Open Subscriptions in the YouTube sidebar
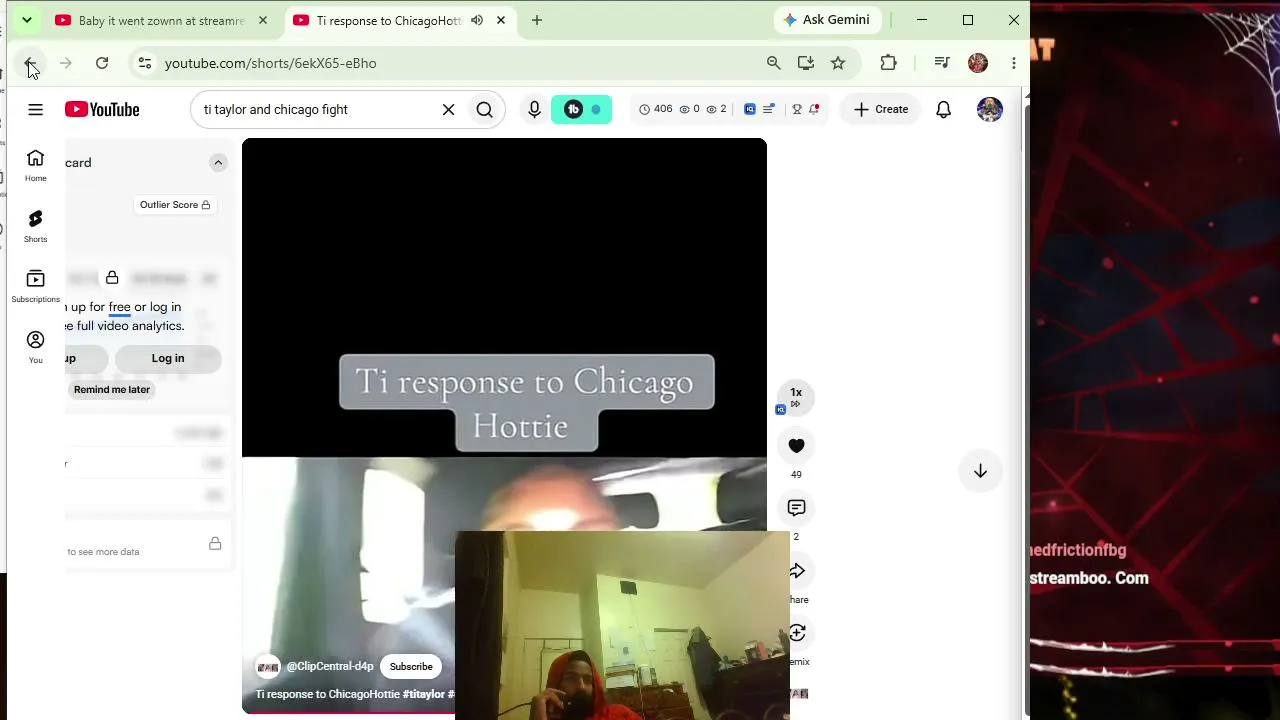Screen dimensions: 1280x720 35,286
